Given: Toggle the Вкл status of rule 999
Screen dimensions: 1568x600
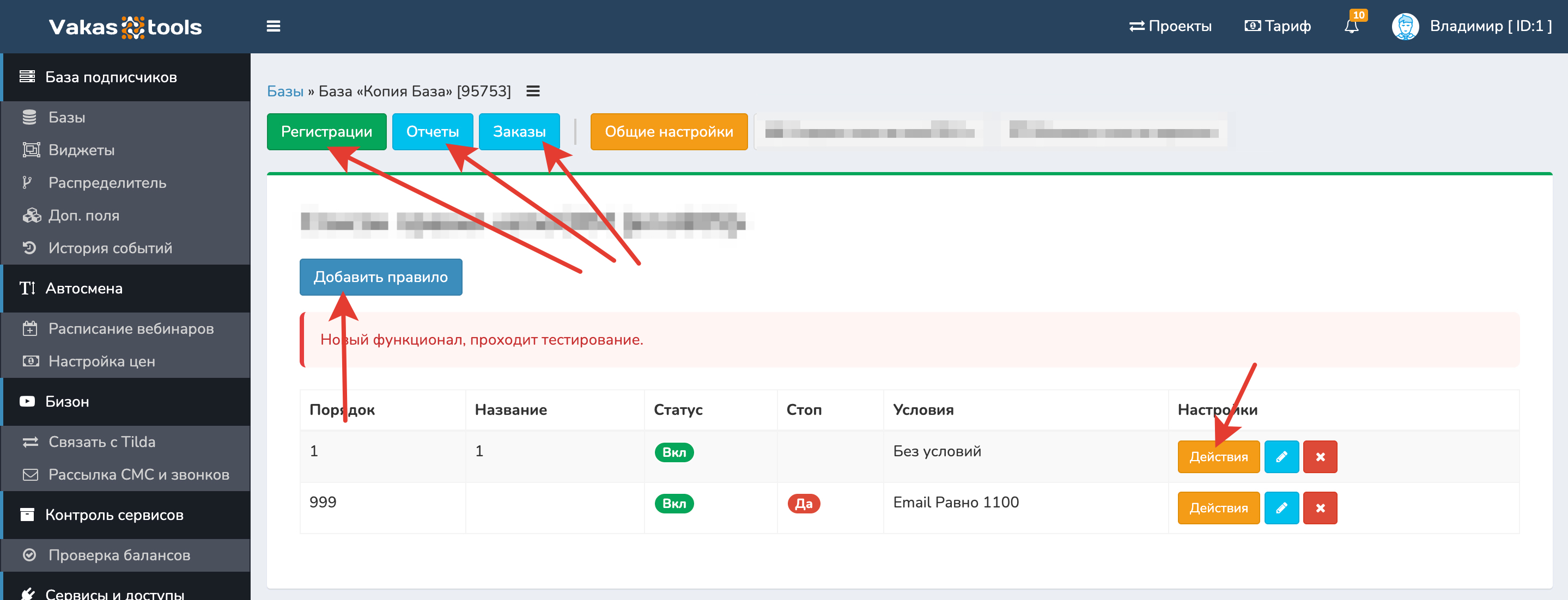Looking at the screenshot, I should coord(673,503).
